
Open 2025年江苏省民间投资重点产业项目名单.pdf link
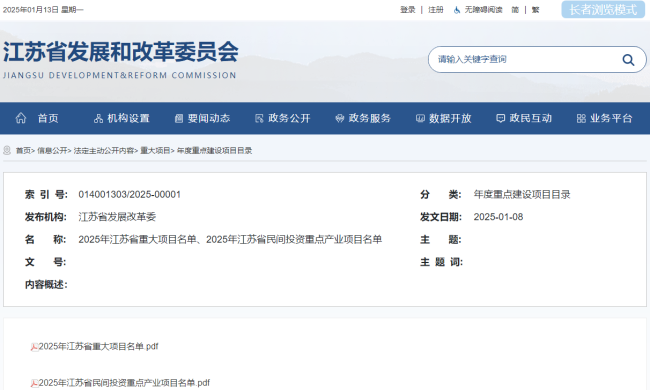tap(124, 383)
